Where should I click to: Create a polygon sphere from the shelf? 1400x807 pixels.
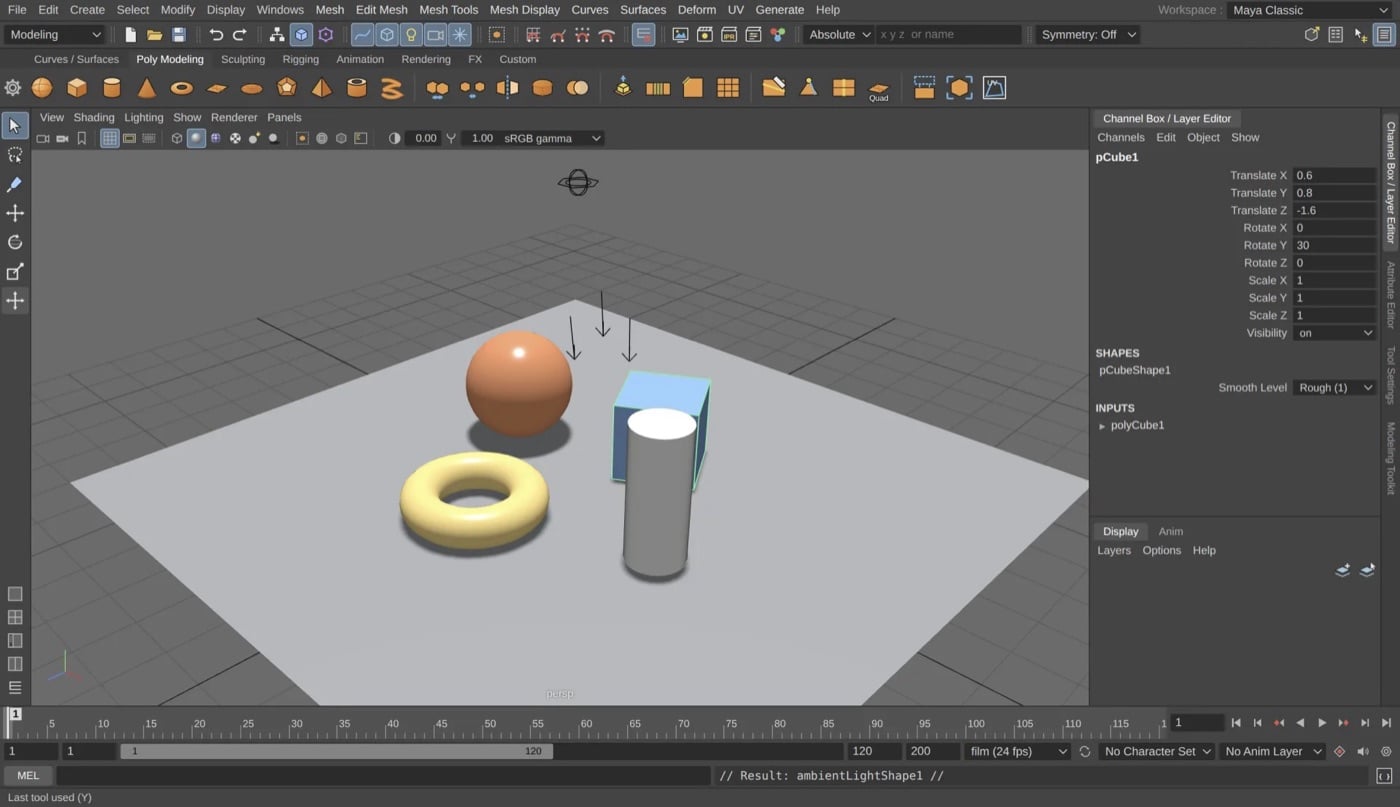[x=42, y=88]
